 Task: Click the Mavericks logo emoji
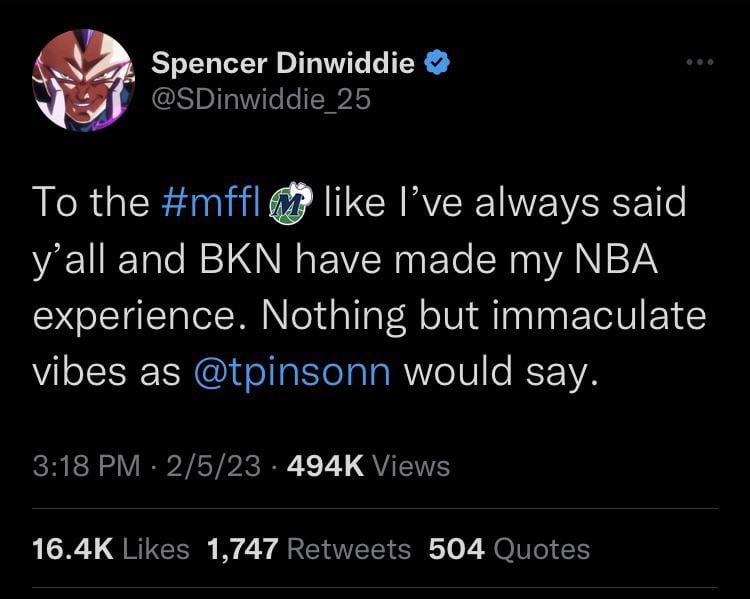tap(290, 204)
